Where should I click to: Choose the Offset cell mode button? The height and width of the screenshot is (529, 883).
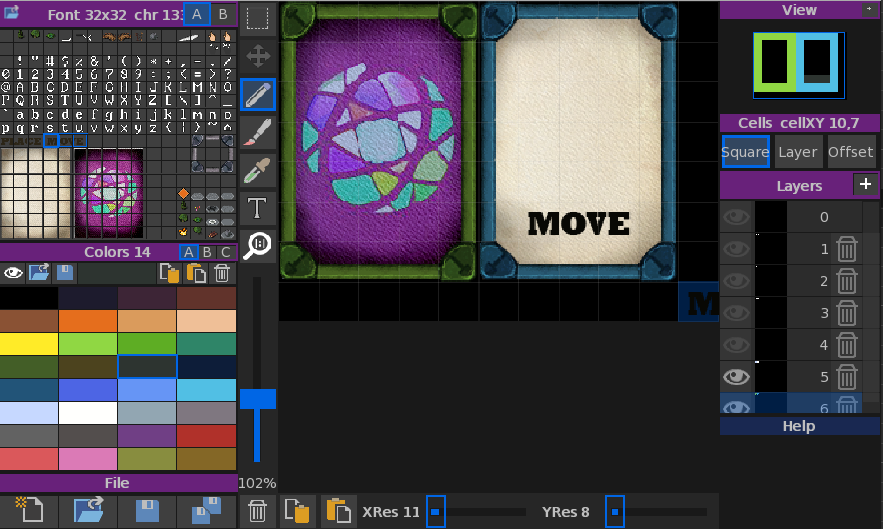click(851, 152)
